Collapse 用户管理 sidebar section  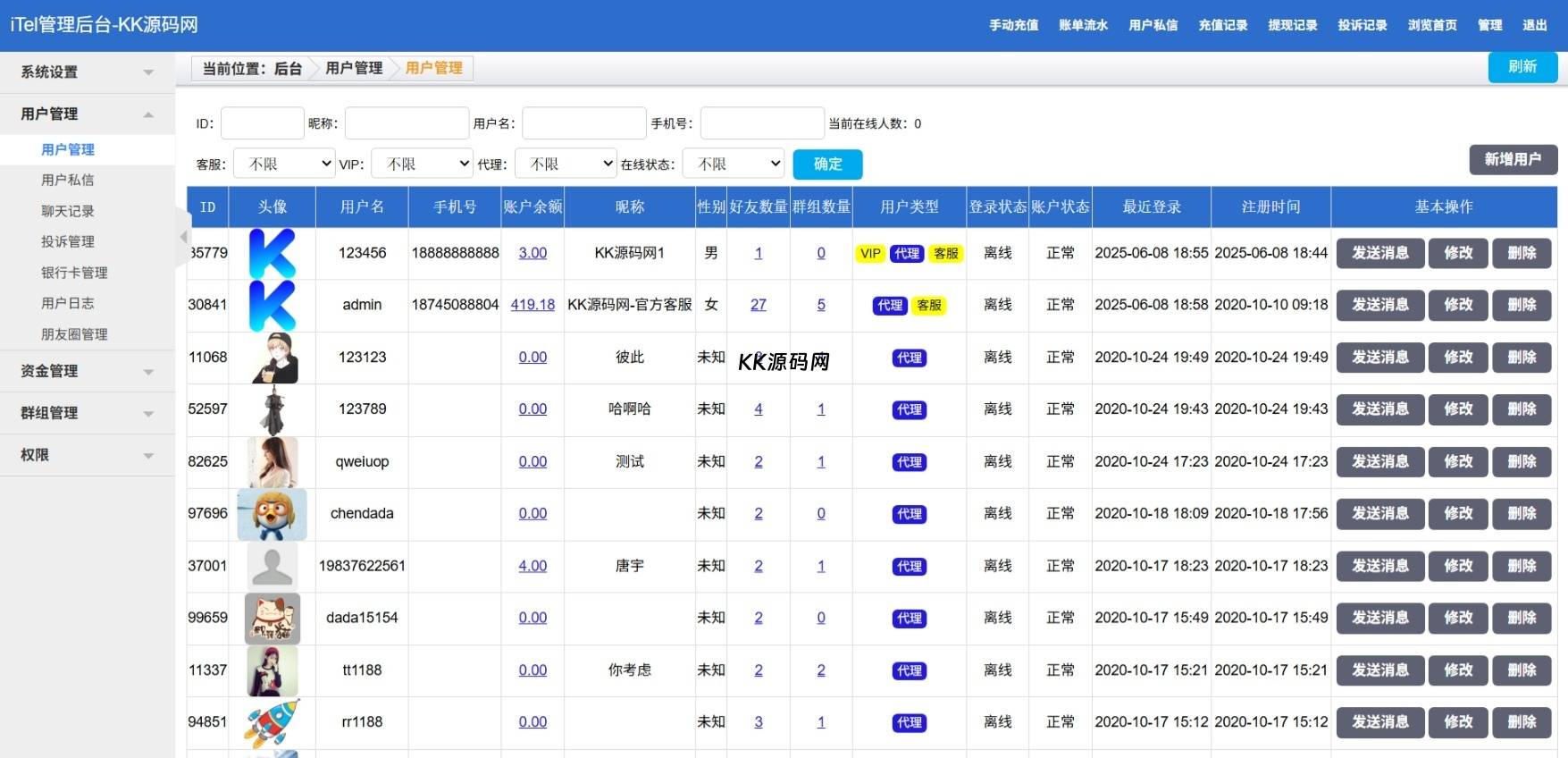coord(88,114)
